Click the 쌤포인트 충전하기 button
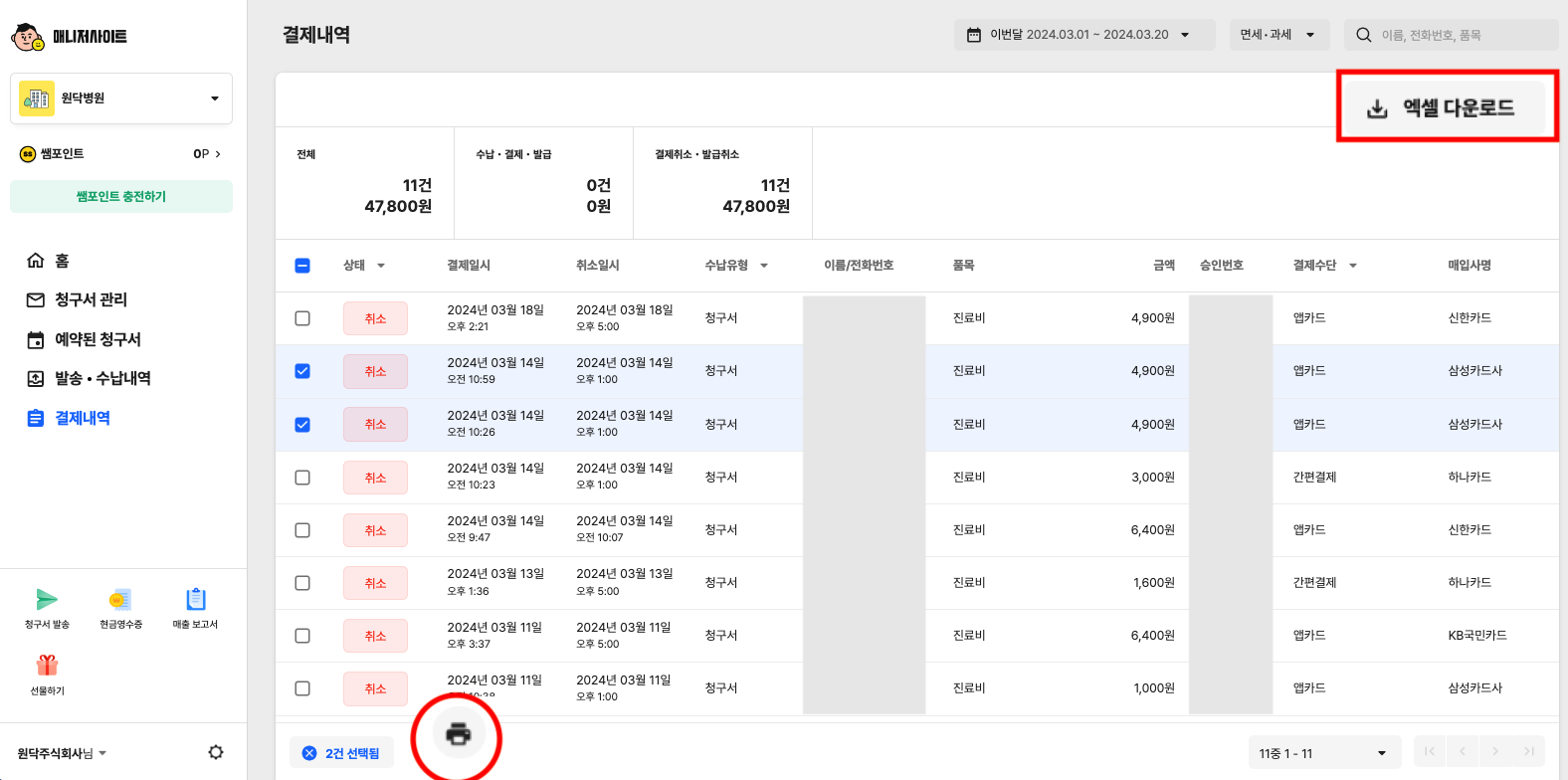The height and width of the screenshot is (780, 1568). point(121,196)
